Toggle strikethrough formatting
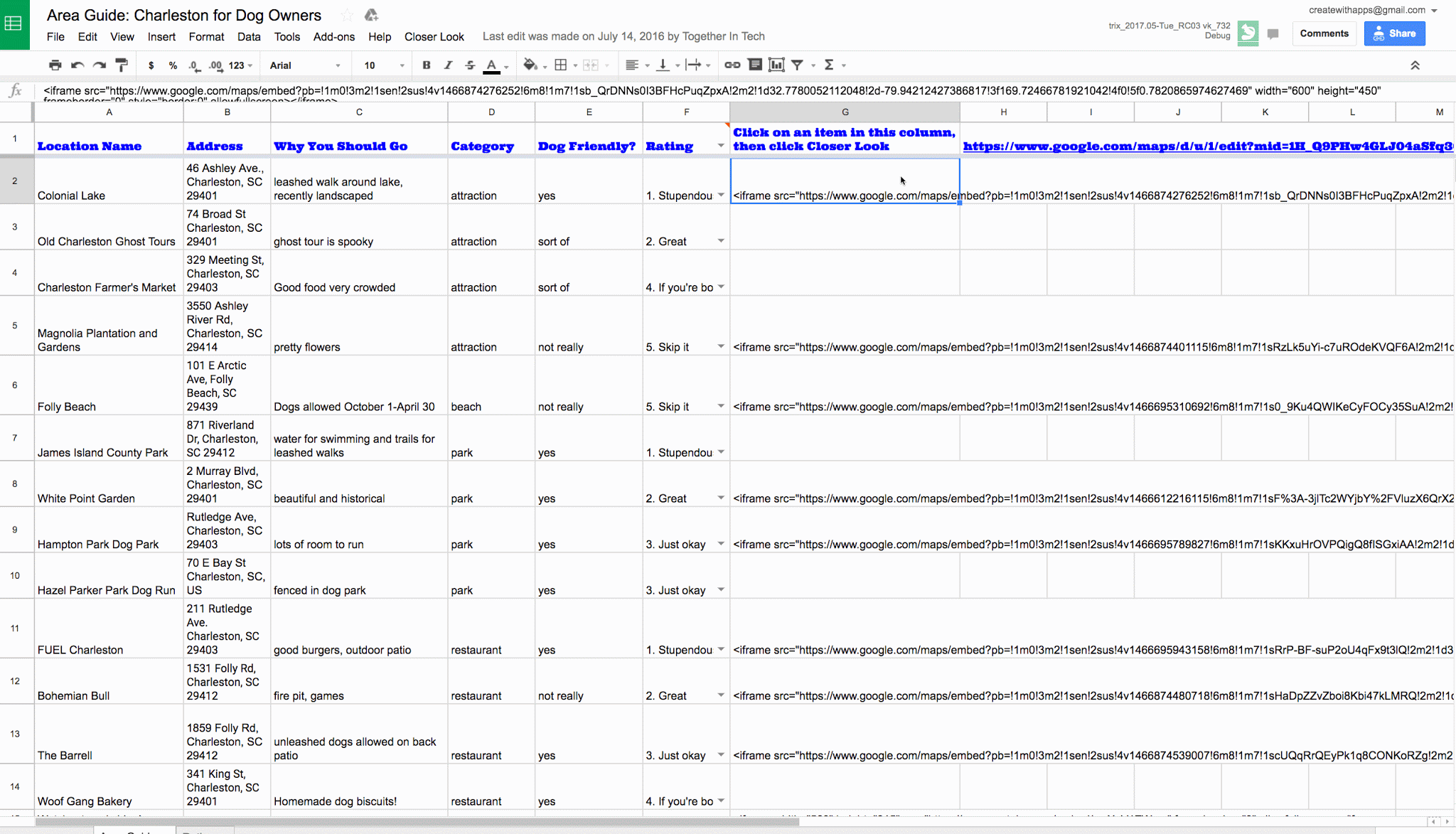 pos(470,65)
